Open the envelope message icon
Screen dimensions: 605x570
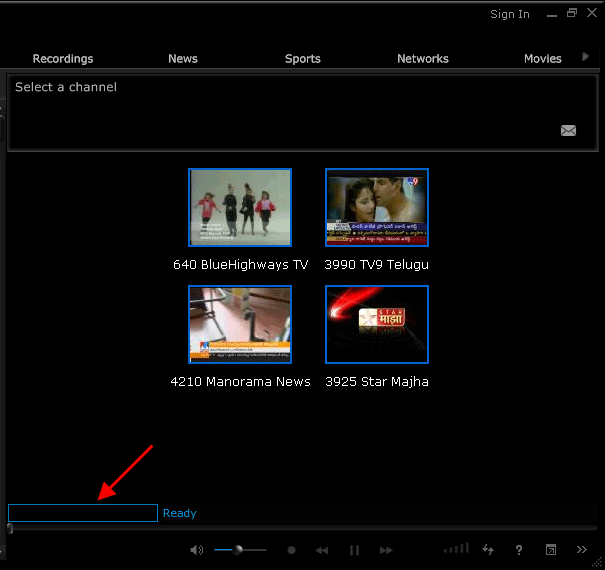pyautogui.click(x=568, y=130)
